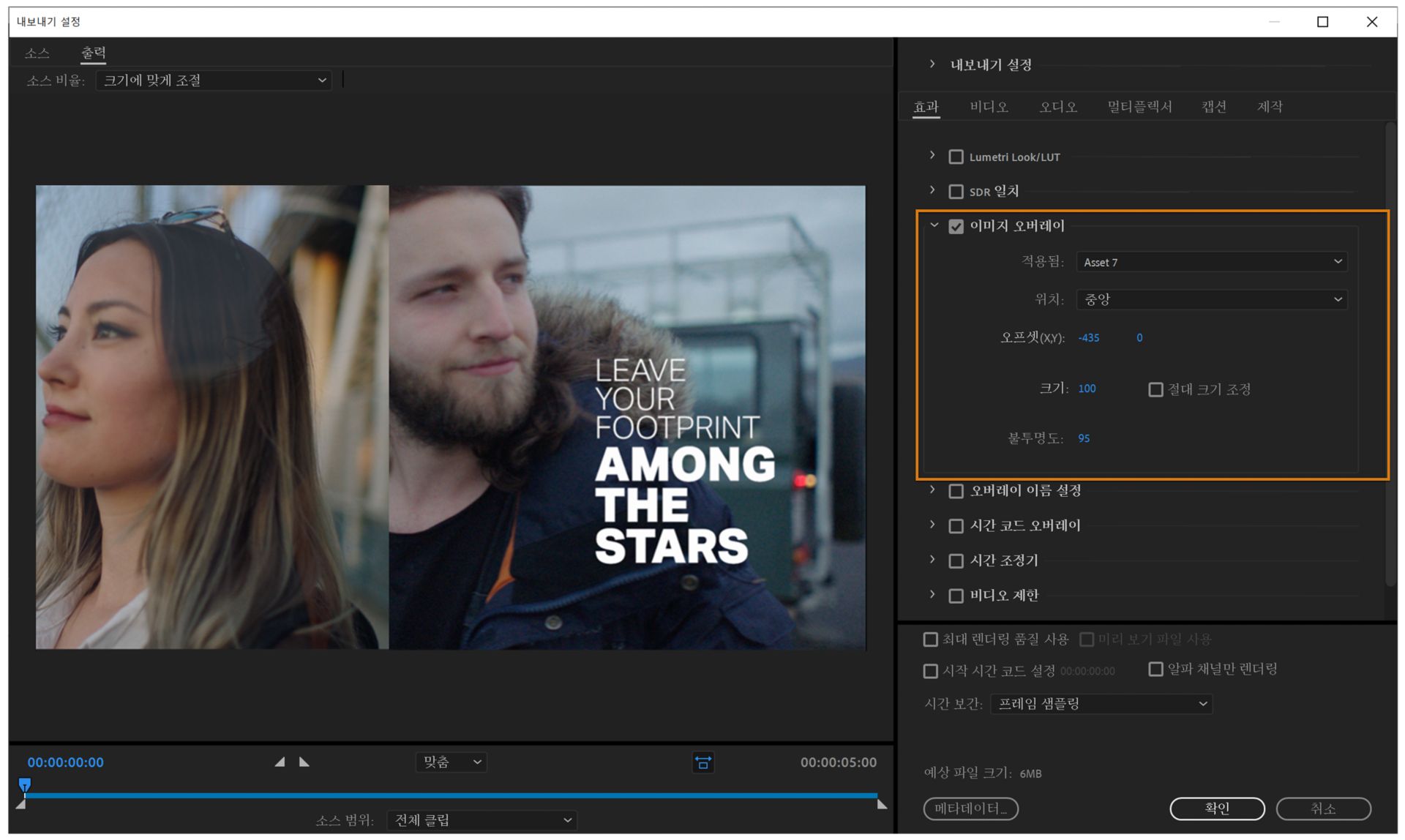Switch to the 소스 tab
The width and height of the screenshot is (1405, 840).
point(37,53)
